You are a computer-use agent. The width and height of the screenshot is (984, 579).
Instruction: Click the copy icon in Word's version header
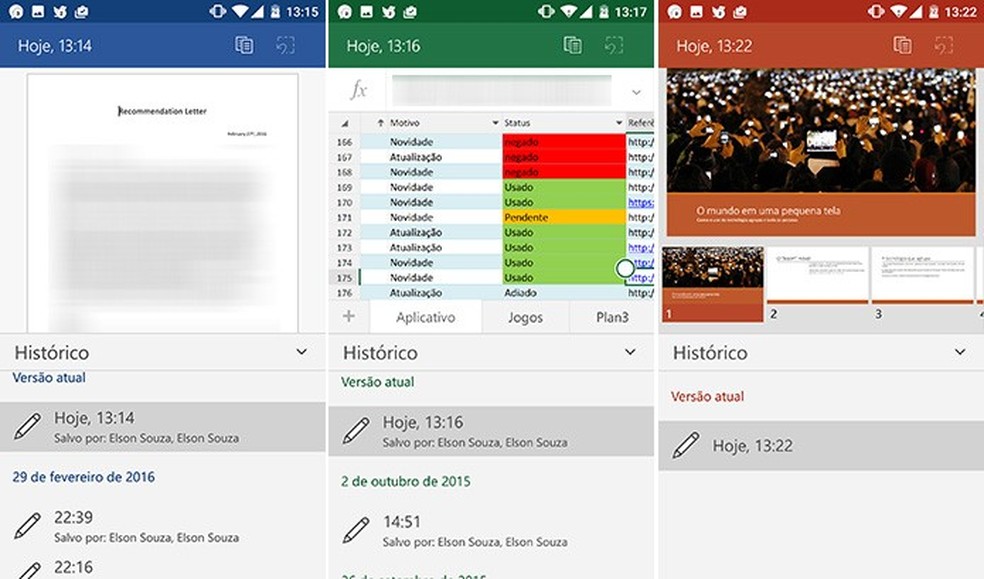tap(243, 45)
